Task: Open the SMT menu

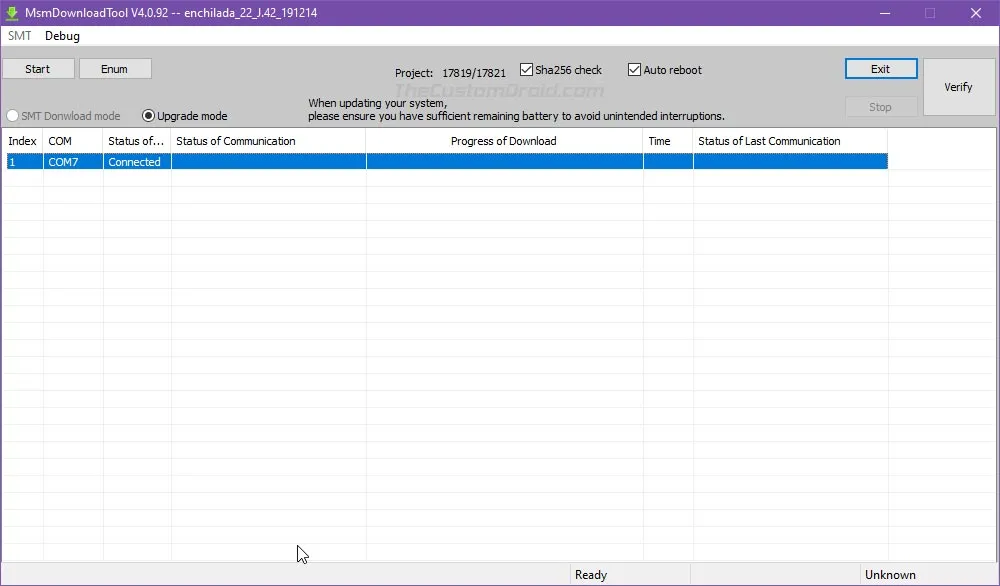Action: [20, 36]
